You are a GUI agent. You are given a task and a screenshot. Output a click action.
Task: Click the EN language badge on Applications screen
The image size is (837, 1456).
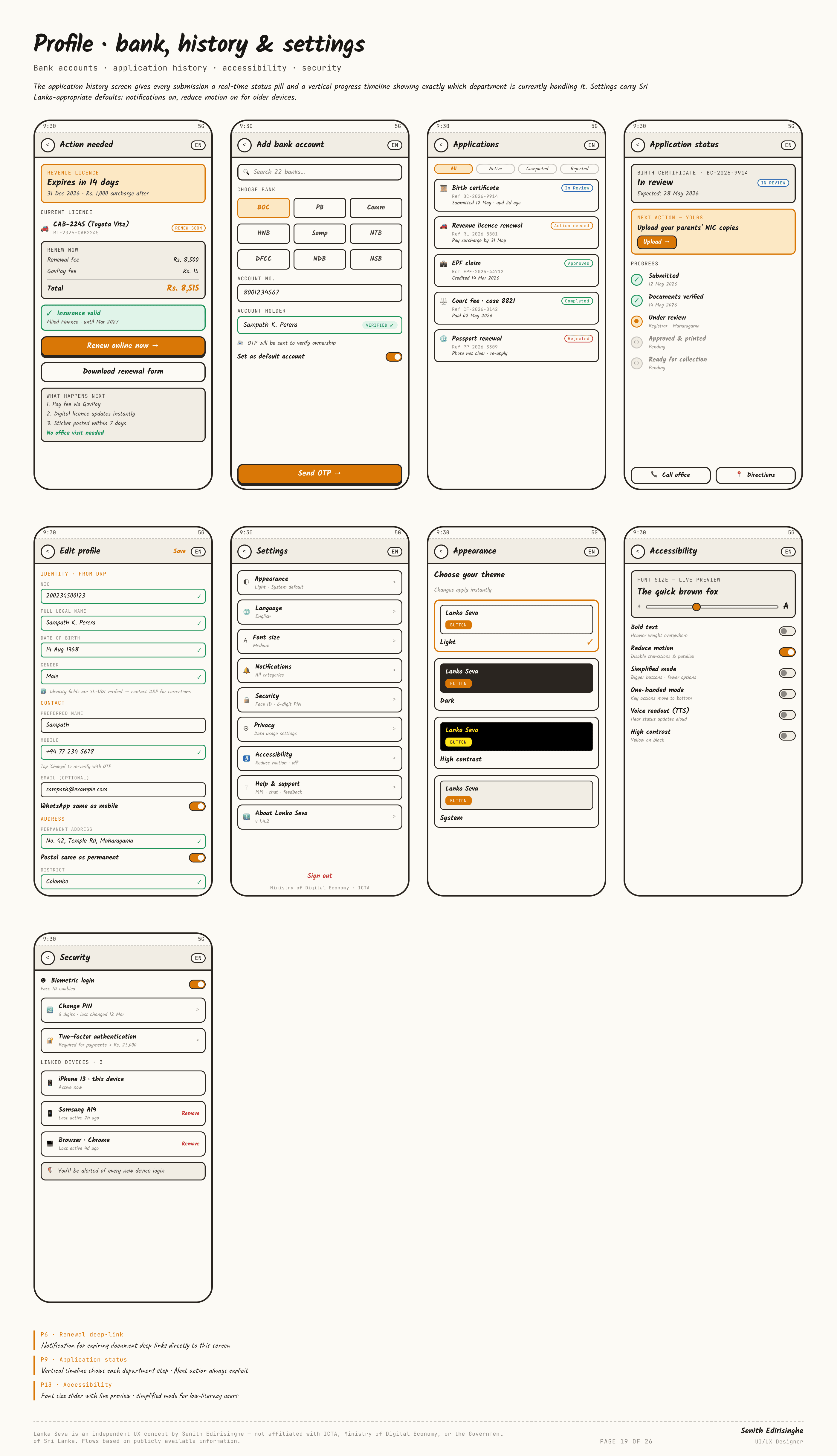pos(592,145)
